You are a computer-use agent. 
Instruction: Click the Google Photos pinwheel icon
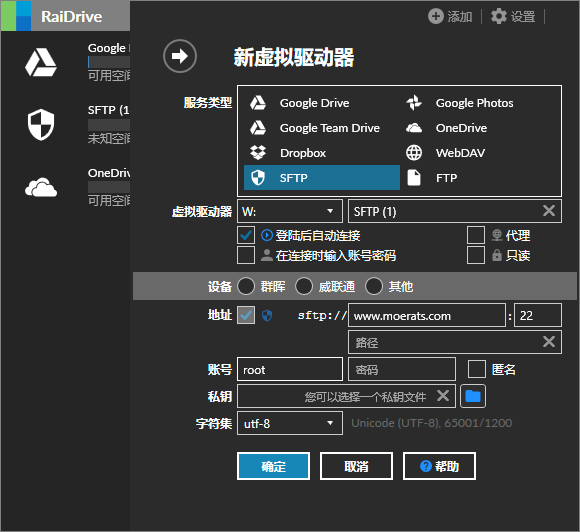tap(414, 103)
